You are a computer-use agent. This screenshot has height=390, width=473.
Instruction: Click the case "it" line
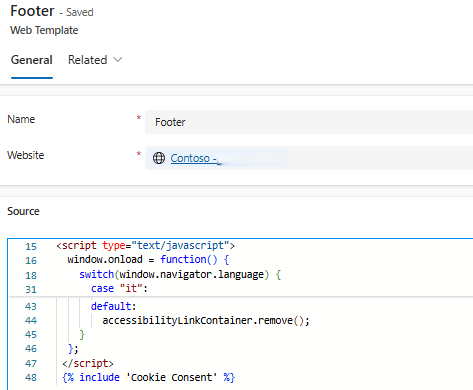119,288
